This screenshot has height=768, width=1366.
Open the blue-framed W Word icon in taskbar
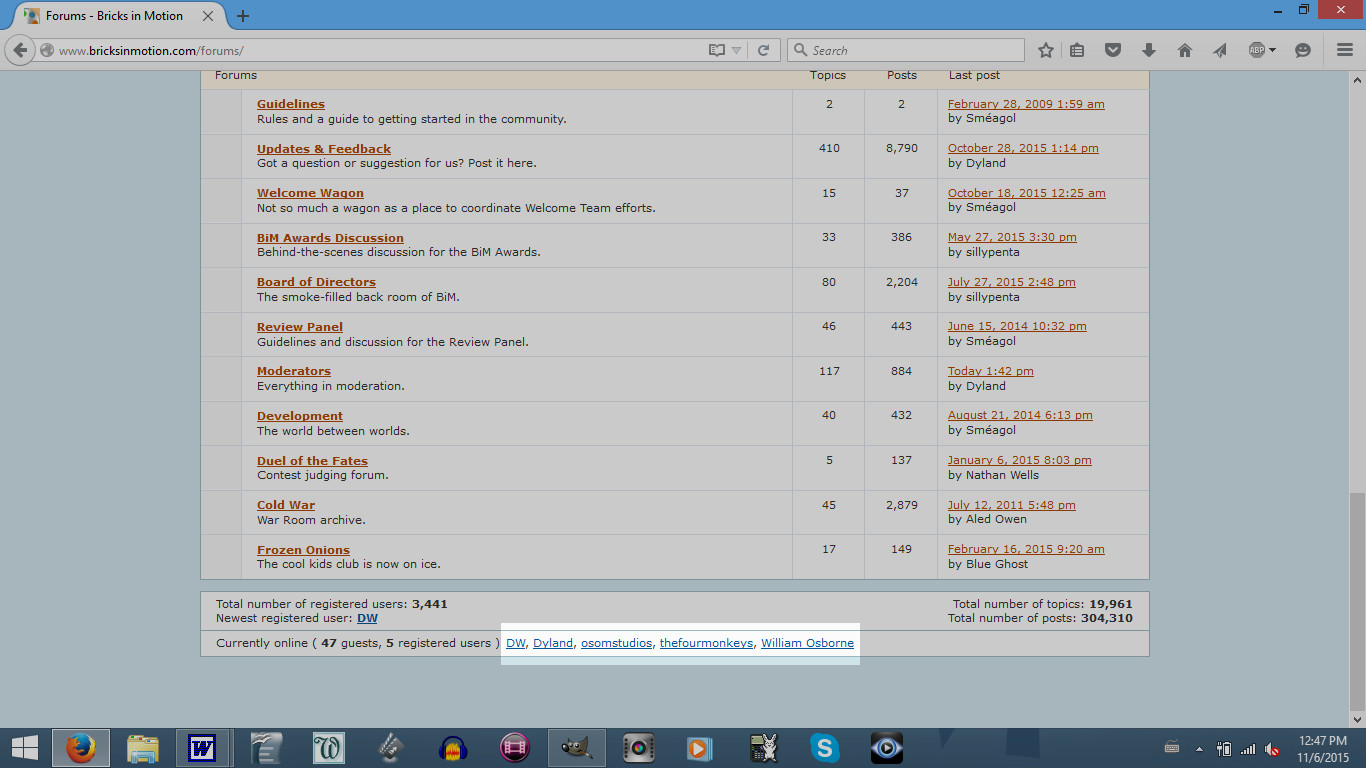(203, 748)
